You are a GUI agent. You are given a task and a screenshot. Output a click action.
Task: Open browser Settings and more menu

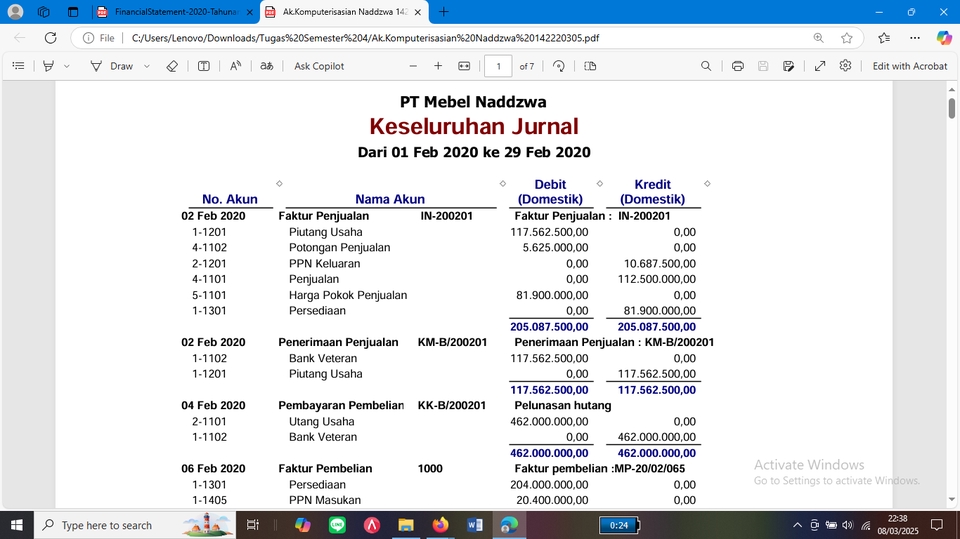[x=915, y=38]
